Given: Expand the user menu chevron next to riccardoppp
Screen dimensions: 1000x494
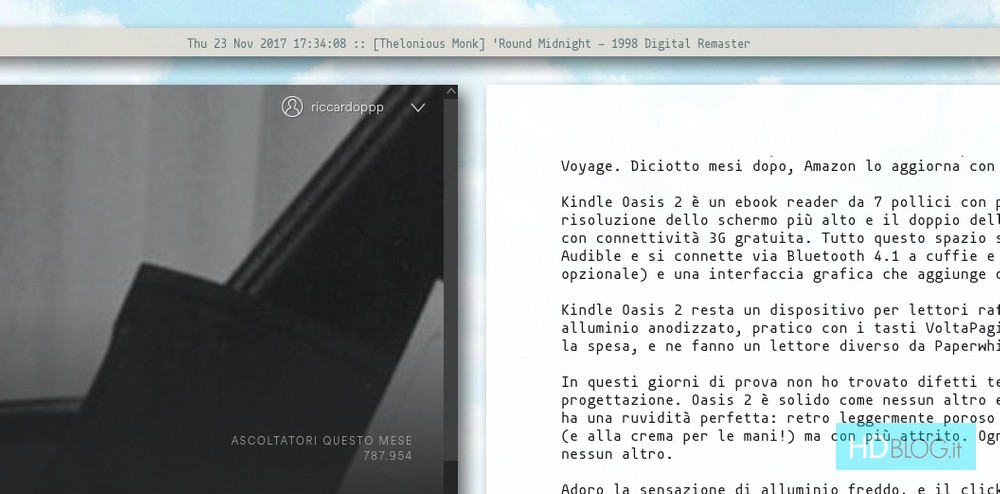Looking at the screenshot, I should 418,108.
